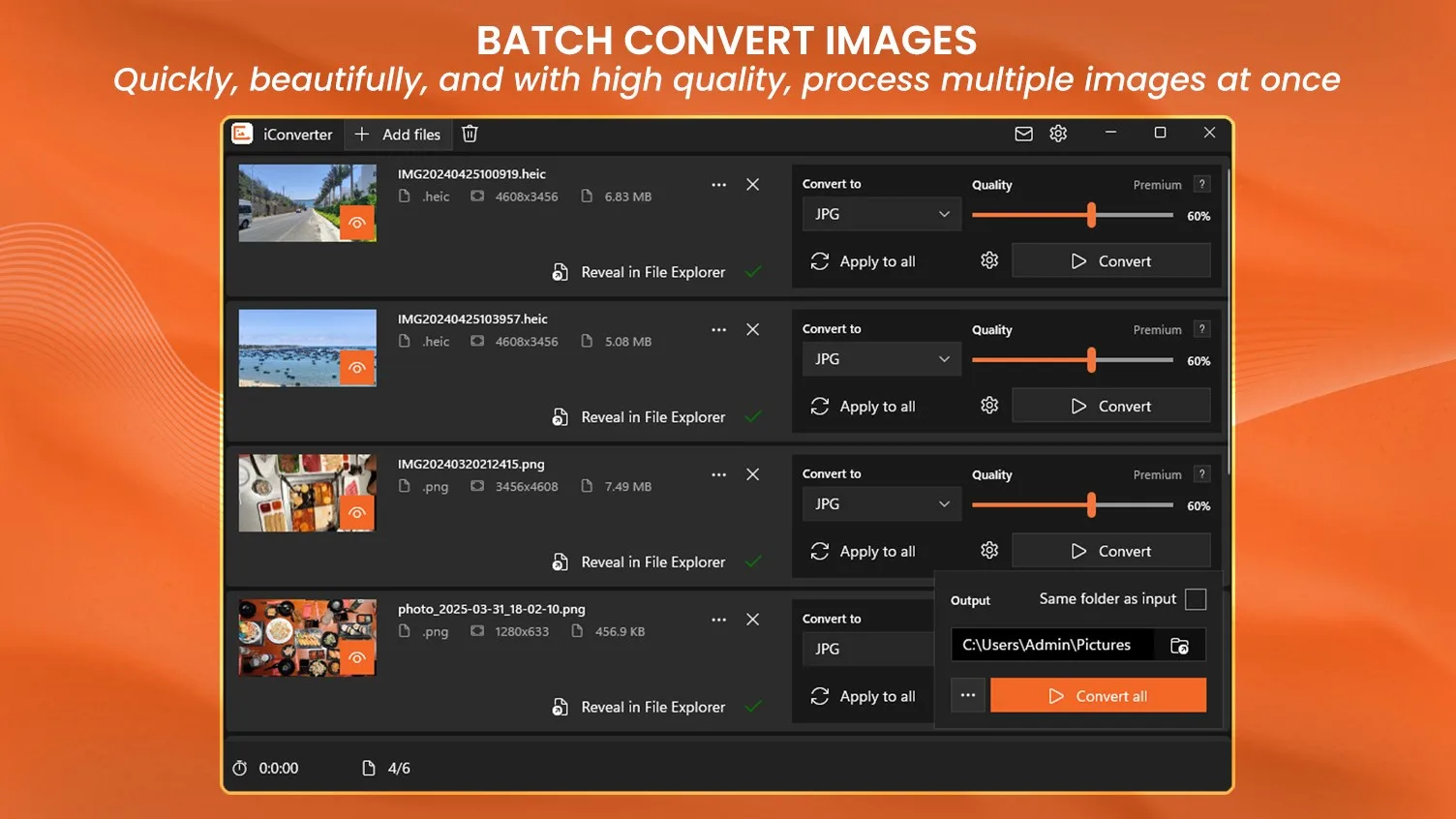Image resolution: width=1456 pixels, height=819 pixels.
Task: Enable Same folder as input checkbox
Action: pos(1196,599)
